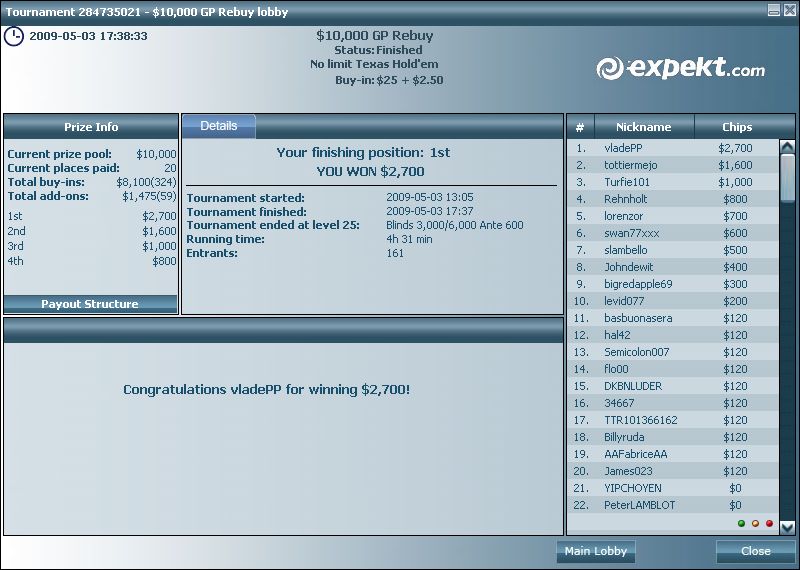The width and height of the screenshot is (800, 570).
Task: Click the Congratulations vladePP message
Action: 266,390
